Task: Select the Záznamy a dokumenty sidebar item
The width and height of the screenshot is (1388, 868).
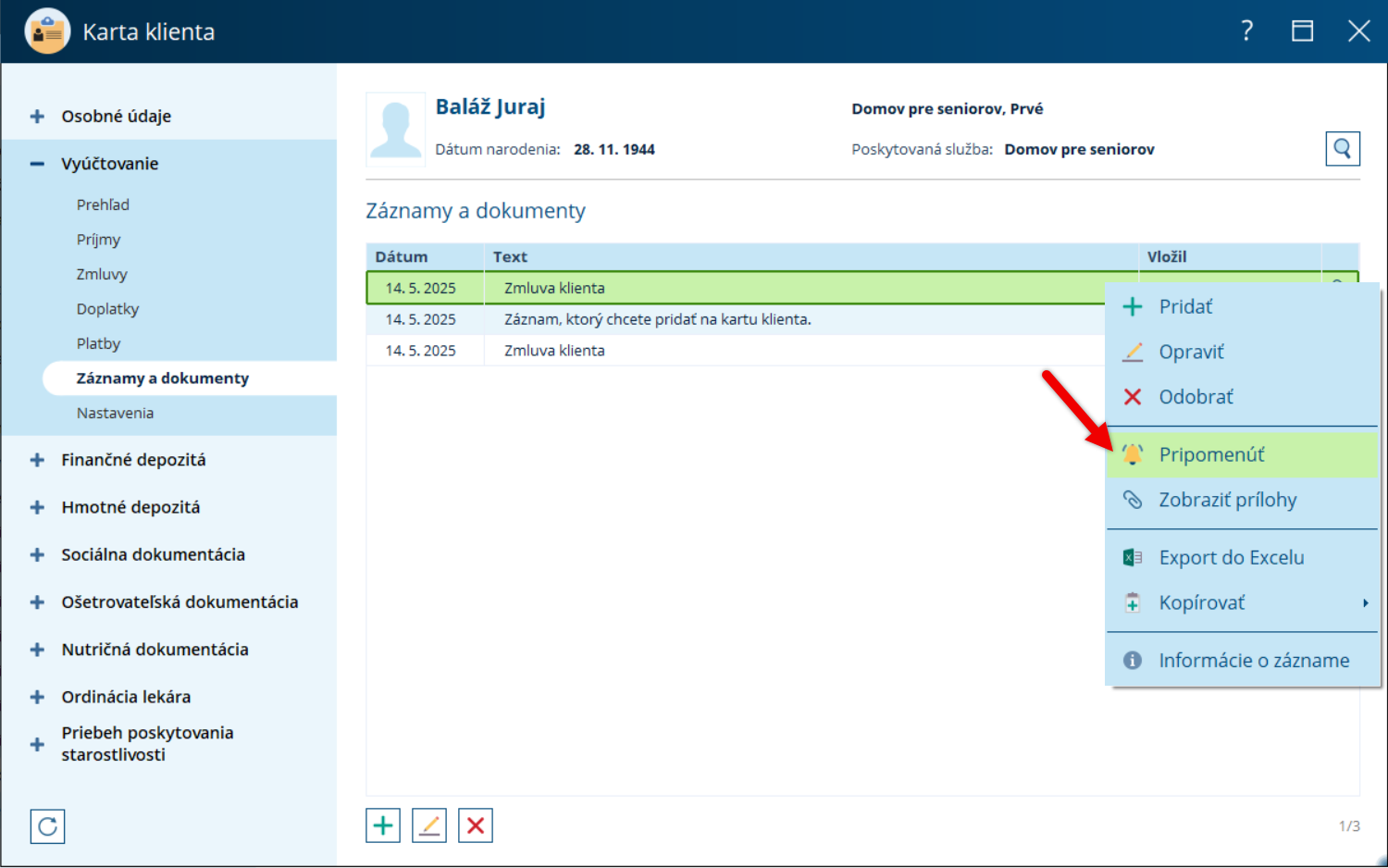Action: click(190, 378)
